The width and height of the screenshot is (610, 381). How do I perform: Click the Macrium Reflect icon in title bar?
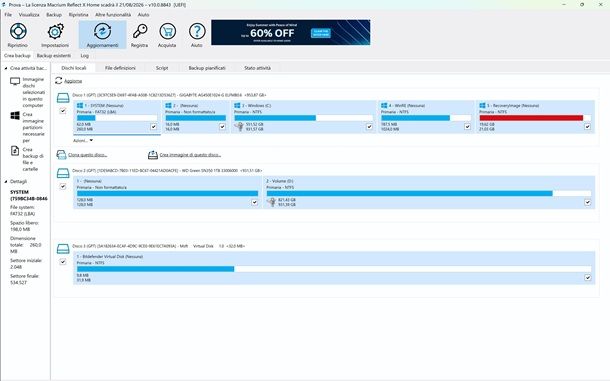(x=4, y=5)
